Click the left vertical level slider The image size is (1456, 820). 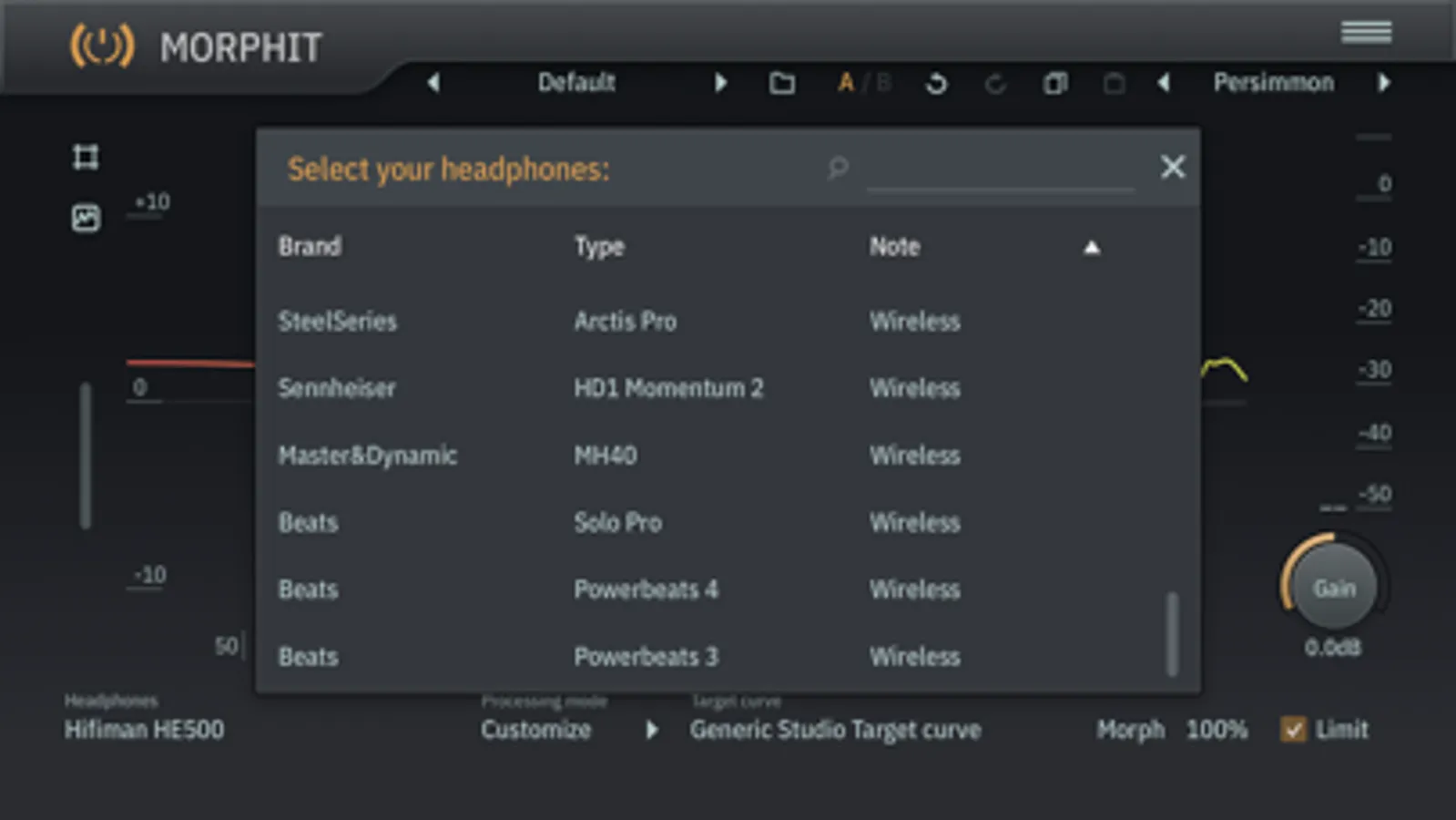(86, 455)
